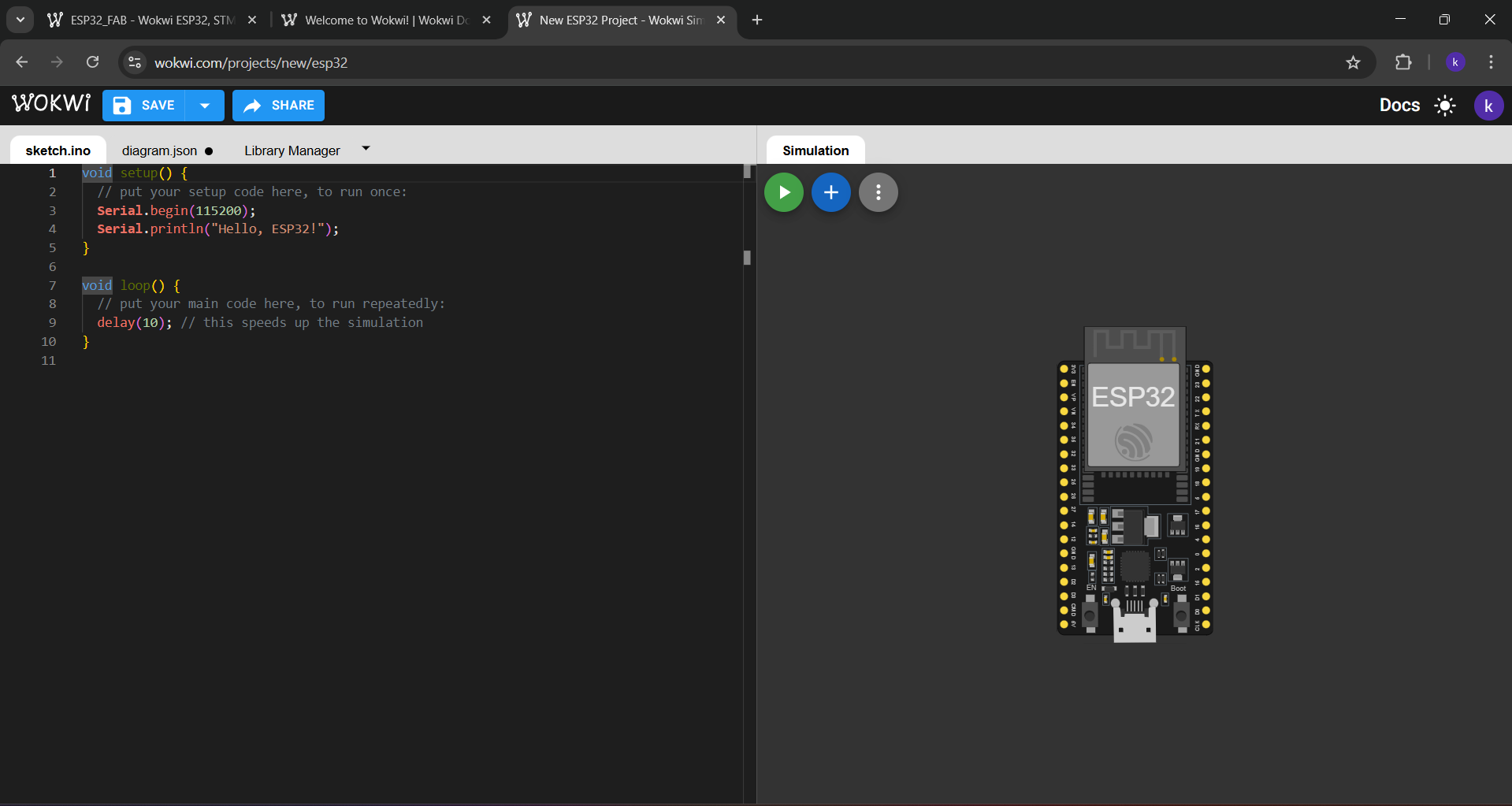Go back in browser history

(x=21, y=62)
